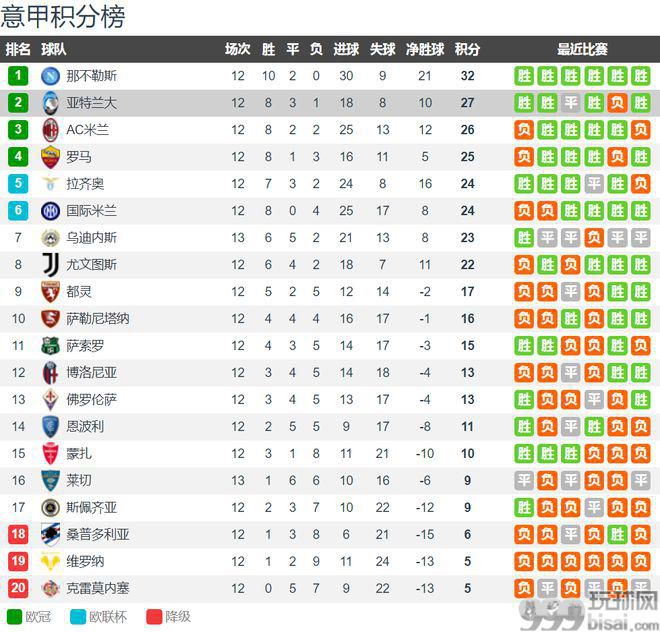Open the 国际米兰 team link
The height and width of the screenshot is (632, 660).
click(91, 211)
